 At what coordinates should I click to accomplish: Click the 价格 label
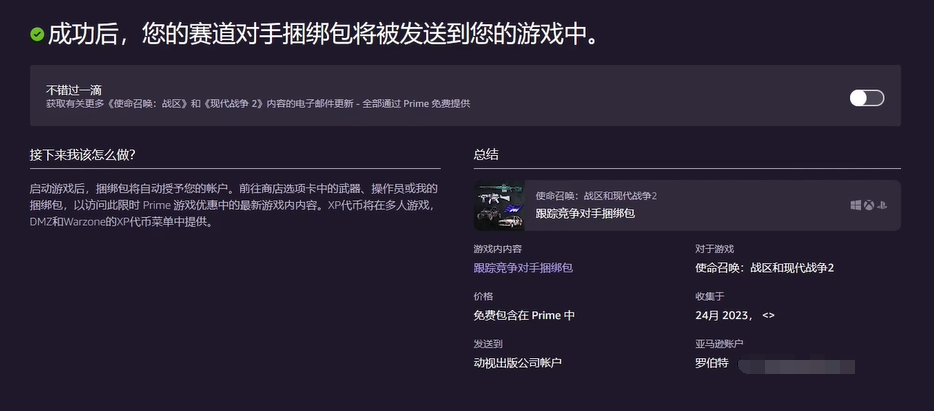point(483,297)
